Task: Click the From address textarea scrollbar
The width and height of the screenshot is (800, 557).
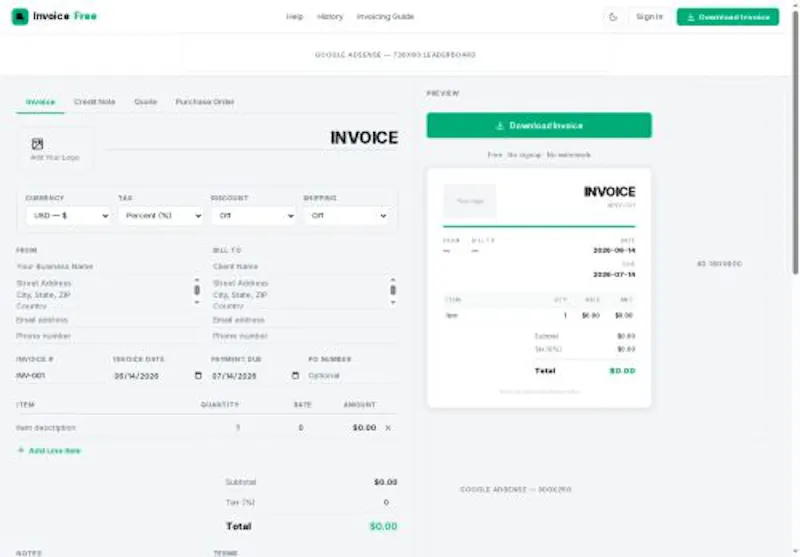Action: click(x=197, y=291)
